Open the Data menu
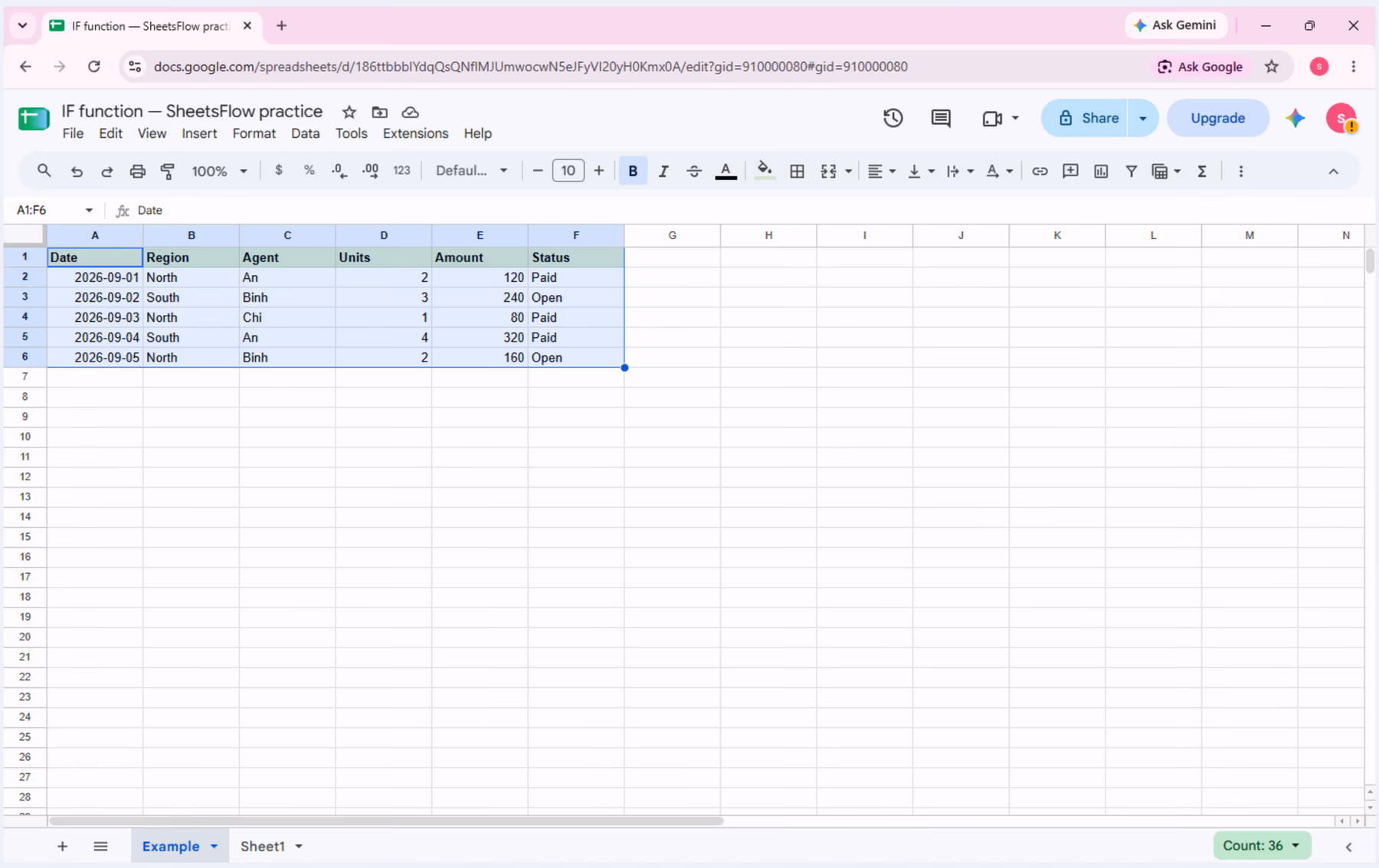The width and height of the screenshot is (1379, 868). coord(305,133)
